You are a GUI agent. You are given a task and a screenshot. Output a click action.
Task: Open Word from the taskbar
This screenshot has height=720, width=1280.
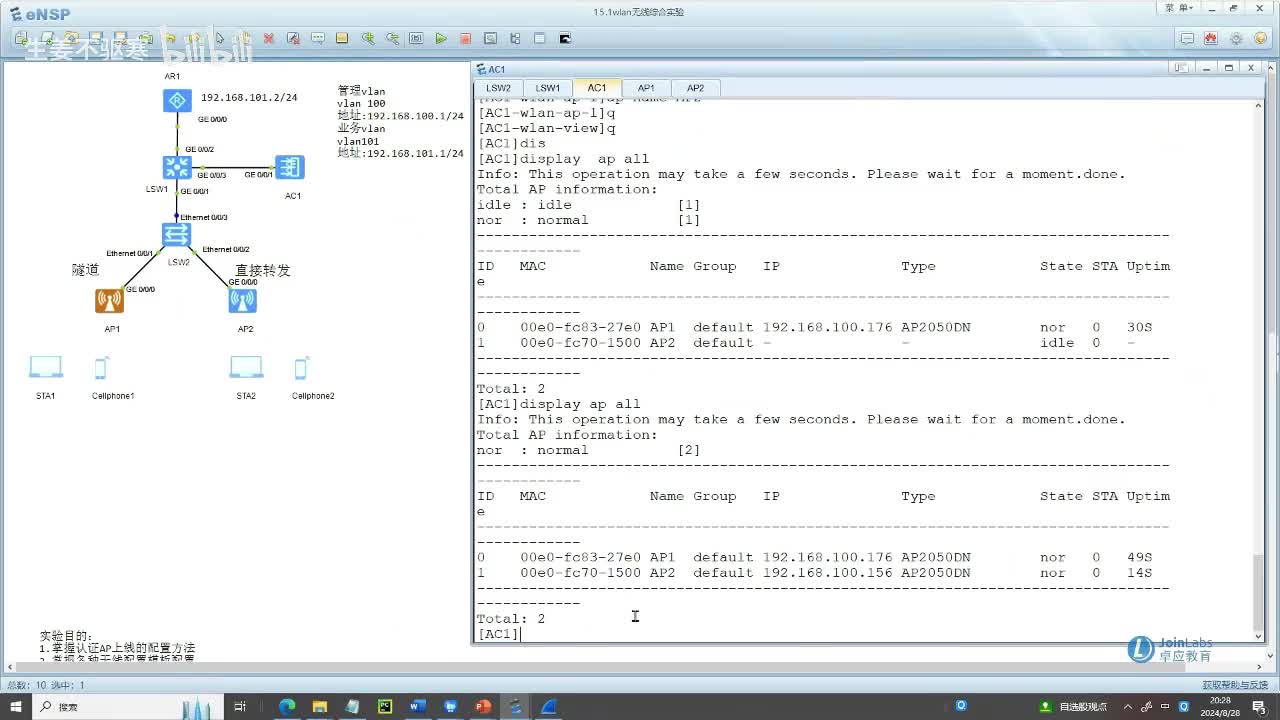tap(417, 706)
